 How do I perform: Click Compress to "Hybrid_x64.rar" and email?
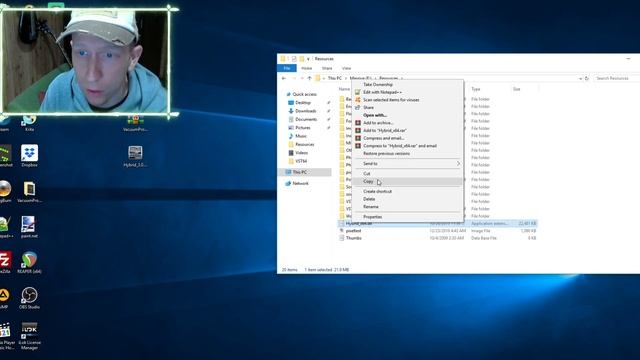408,146
